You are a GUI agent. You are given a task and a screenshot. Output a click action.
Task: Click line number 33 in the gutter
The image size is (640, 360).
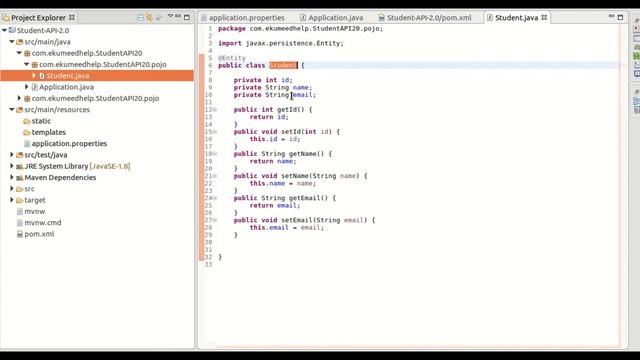click(209, 264)
